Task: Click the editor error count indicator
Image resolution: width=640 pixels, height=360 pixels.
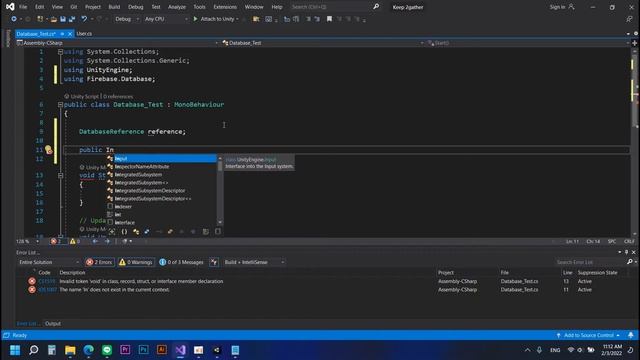Action: (x=56, y=241)
